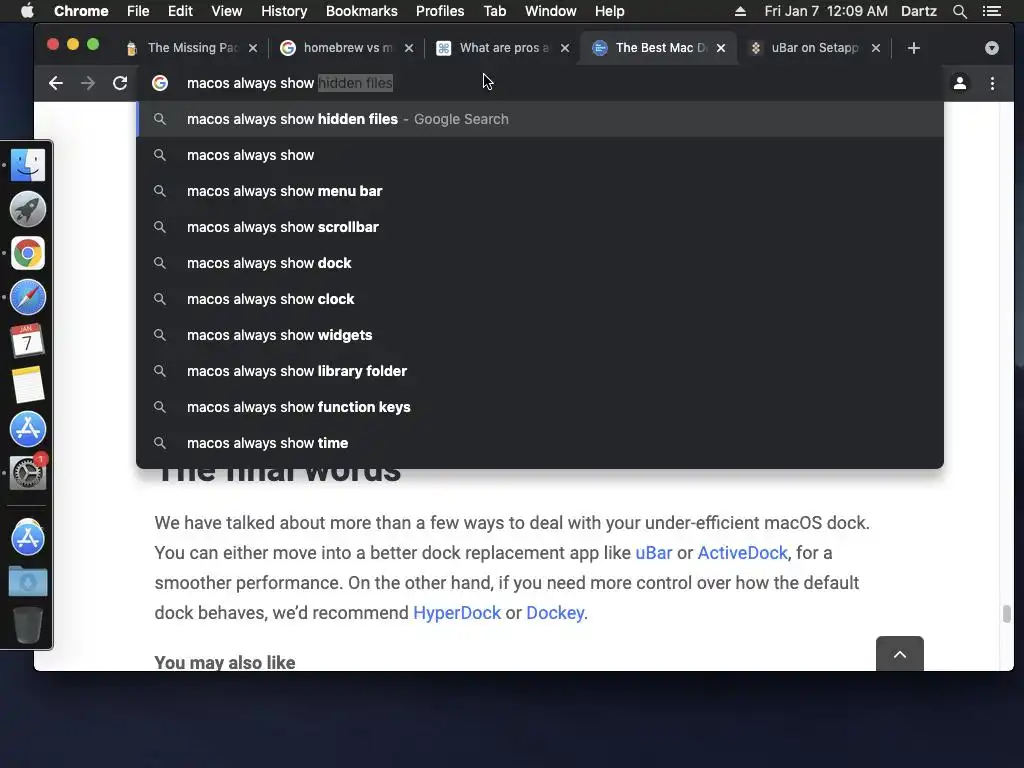Screen dimensions: 1024x768
Task: Open a new tab with the plus button
Action: point(914,48)
